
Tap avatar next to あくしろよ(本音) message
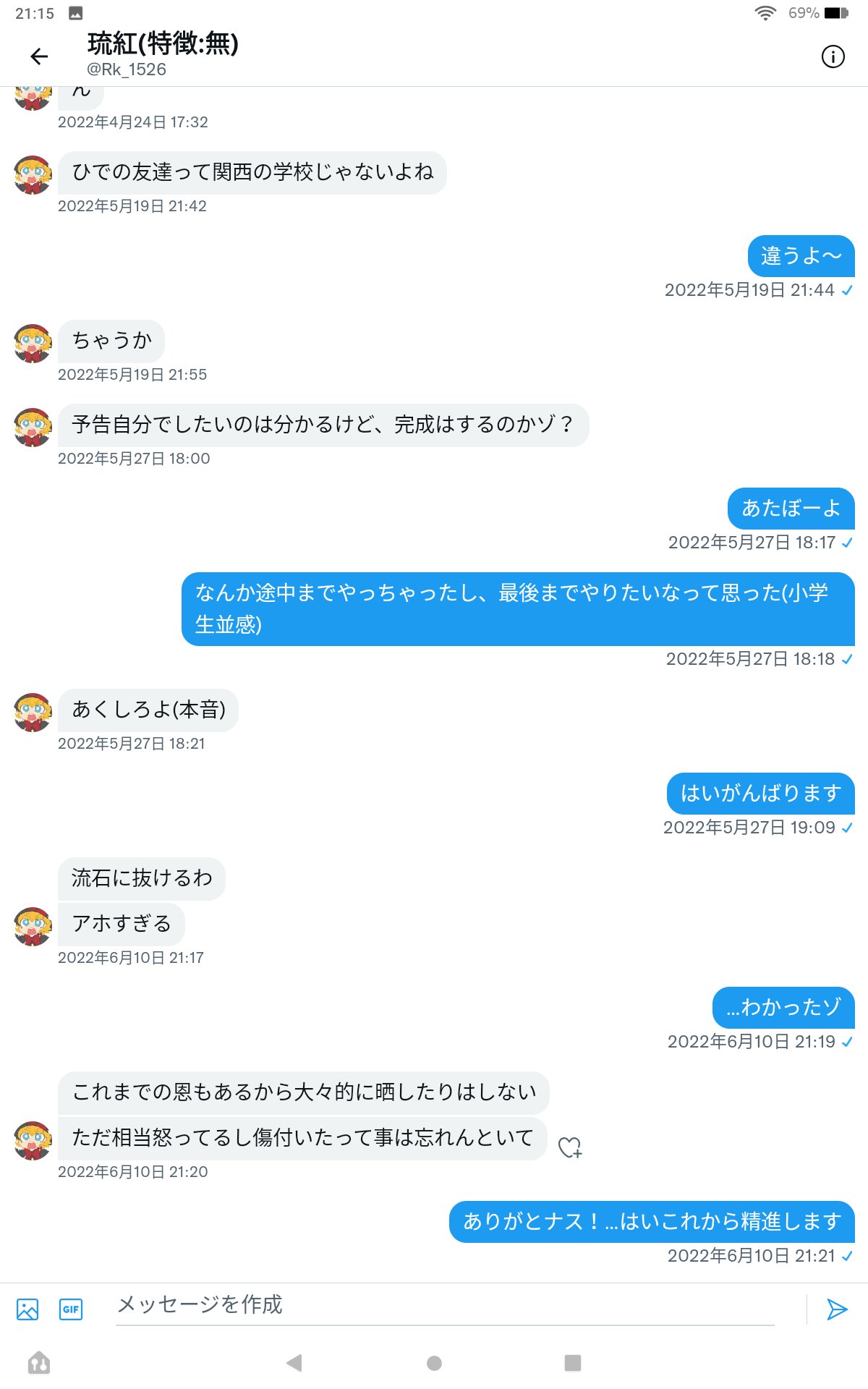pos(33,712)
